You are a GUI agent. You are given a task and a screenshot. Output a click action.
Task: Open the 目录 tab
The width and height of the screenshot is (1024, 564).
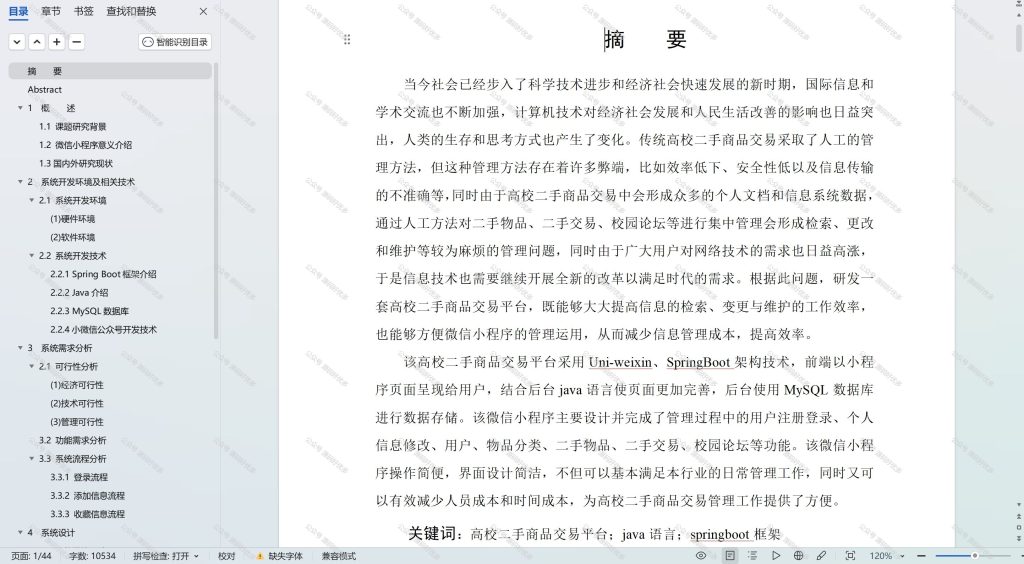[x=18, y=11]
